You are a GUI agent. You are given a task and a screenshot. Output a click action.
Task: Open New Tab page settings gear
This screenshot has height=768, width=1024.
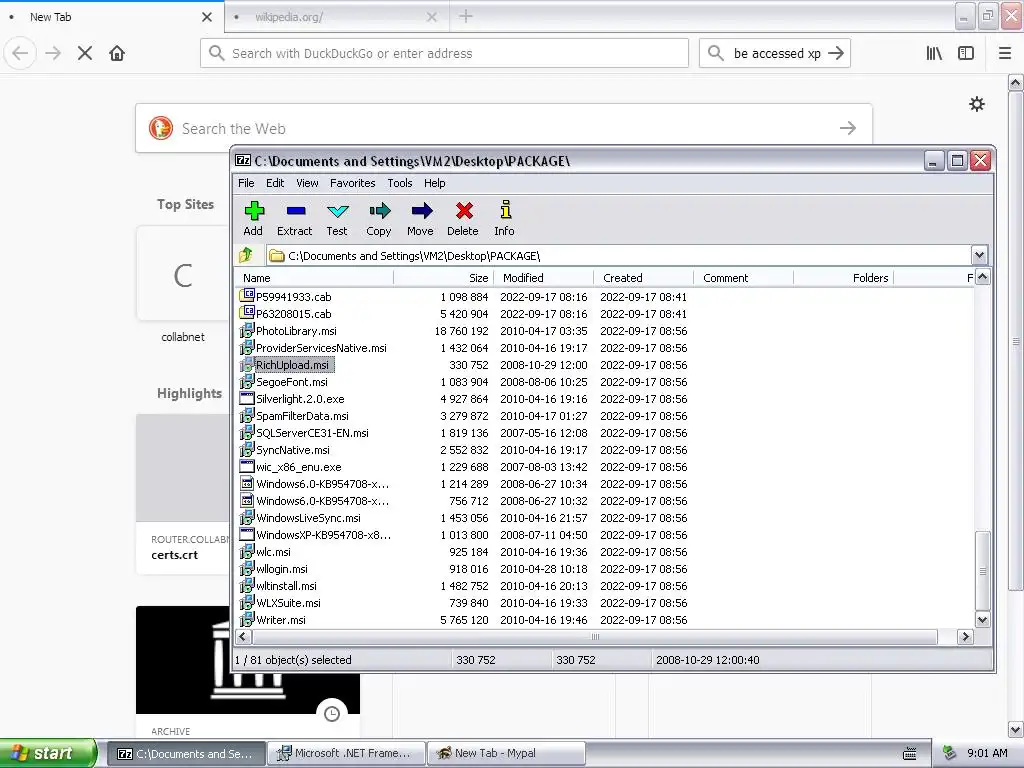pos(977,104)
